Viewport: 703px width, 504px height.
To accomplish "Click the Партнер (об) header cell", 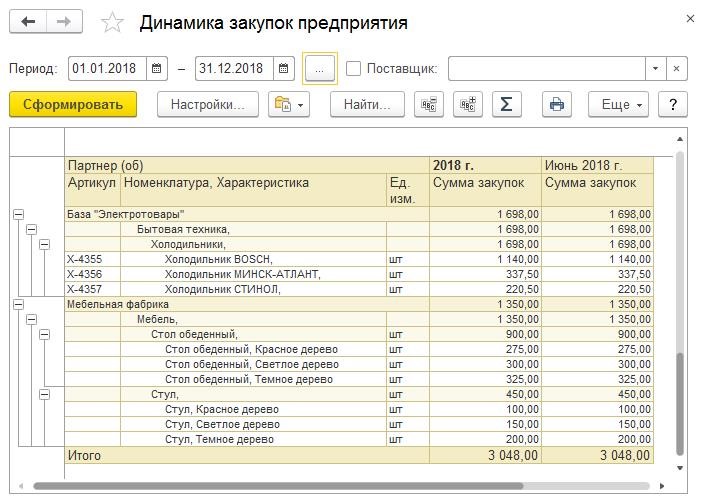I will point(247,165).
